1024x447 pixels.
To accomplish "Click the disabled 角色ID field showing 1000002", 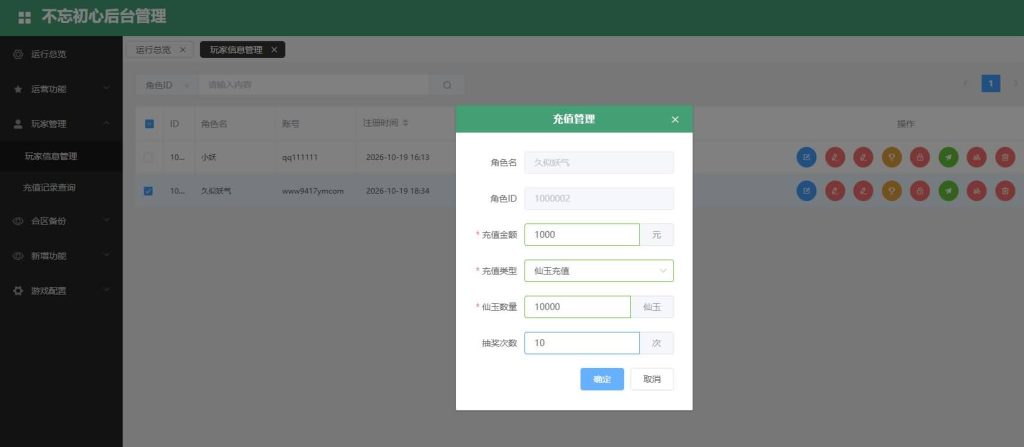I will [x=599, y=199].
